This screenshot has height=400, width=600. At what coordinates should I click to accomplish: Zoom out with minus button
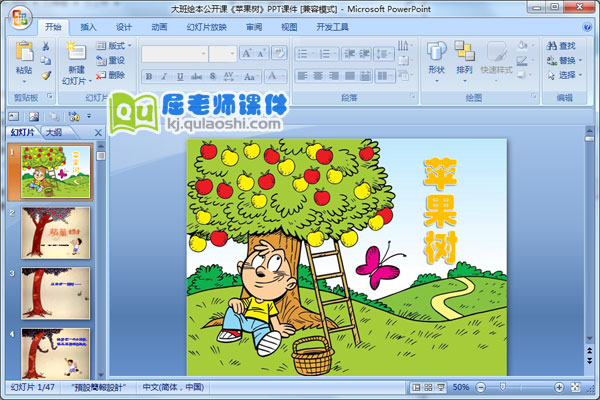coord(481,387)
